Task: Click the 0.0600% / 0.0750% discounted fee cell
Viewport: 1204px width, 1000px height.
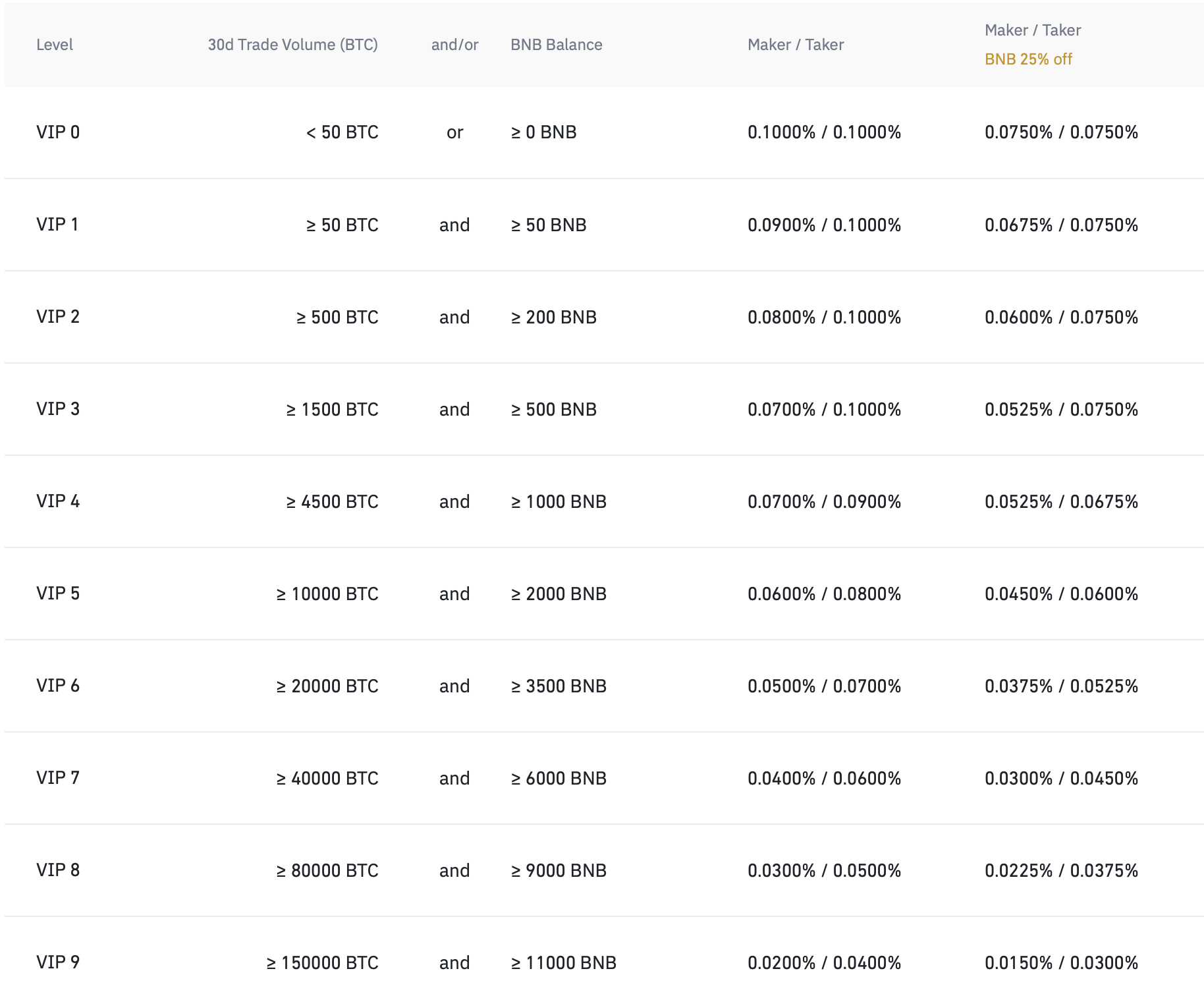Action: 1062,318
